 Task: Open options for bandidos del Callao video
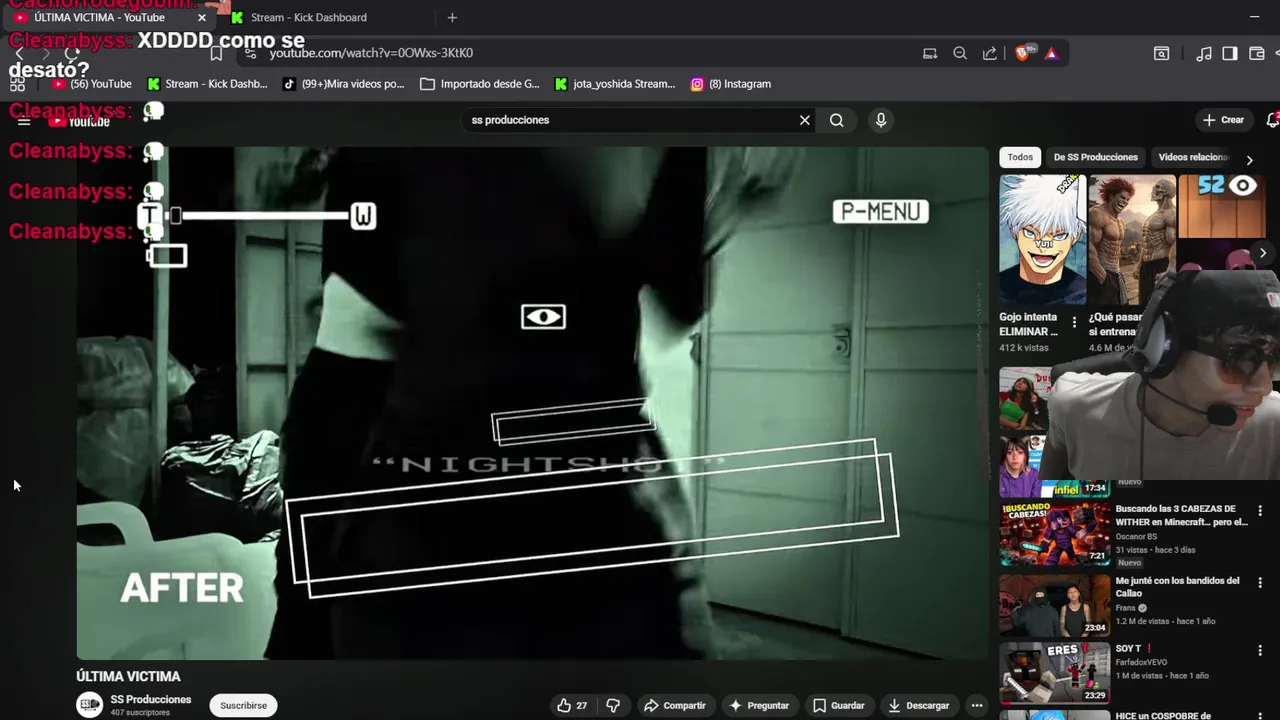pyautogui.click(x=1260, y=583)
